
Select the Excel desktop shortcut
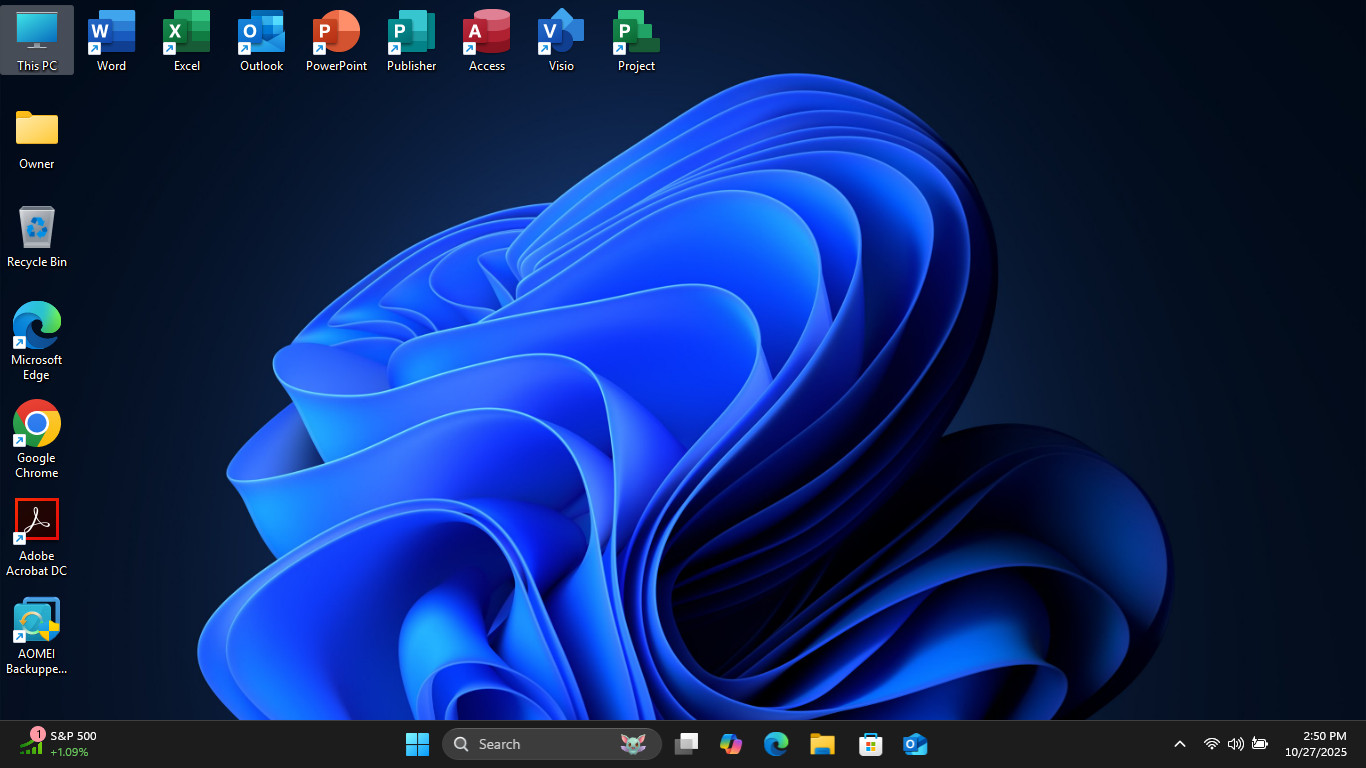pyautogui.click(x=187, y=40)
